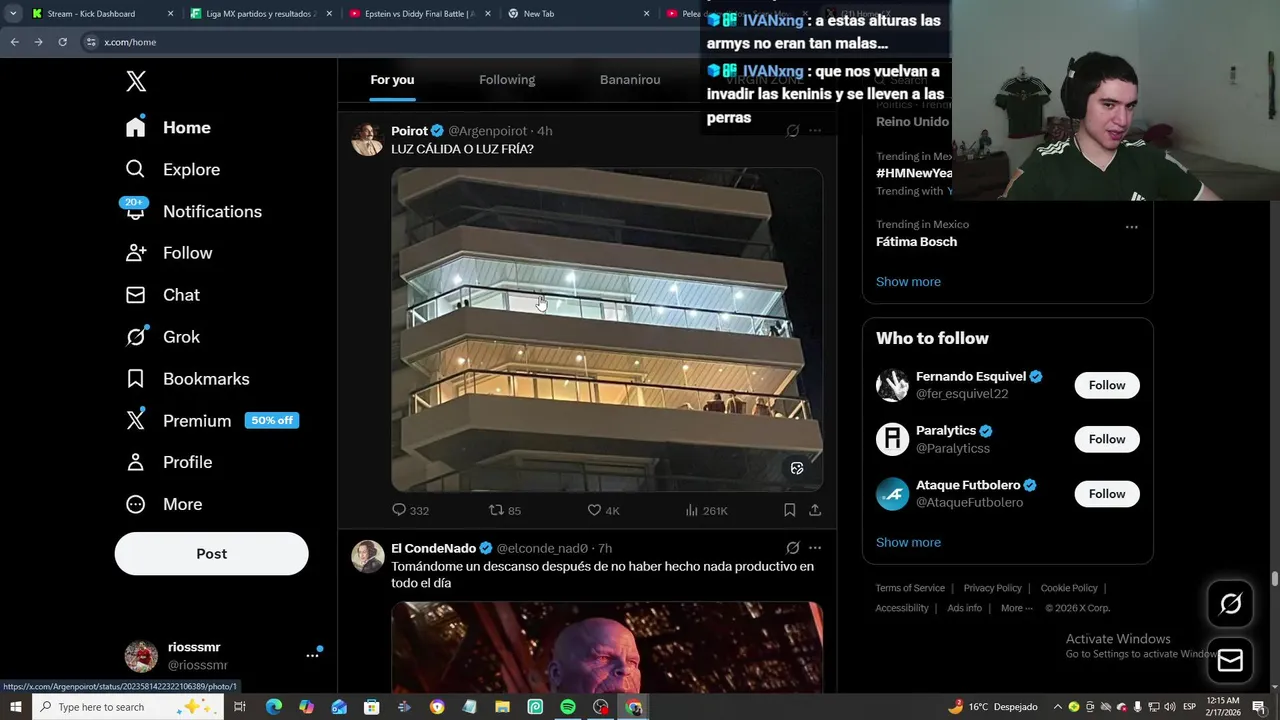
Task: Reply to Poirot's post with 332 replies
Action: [x=410, y=510]
